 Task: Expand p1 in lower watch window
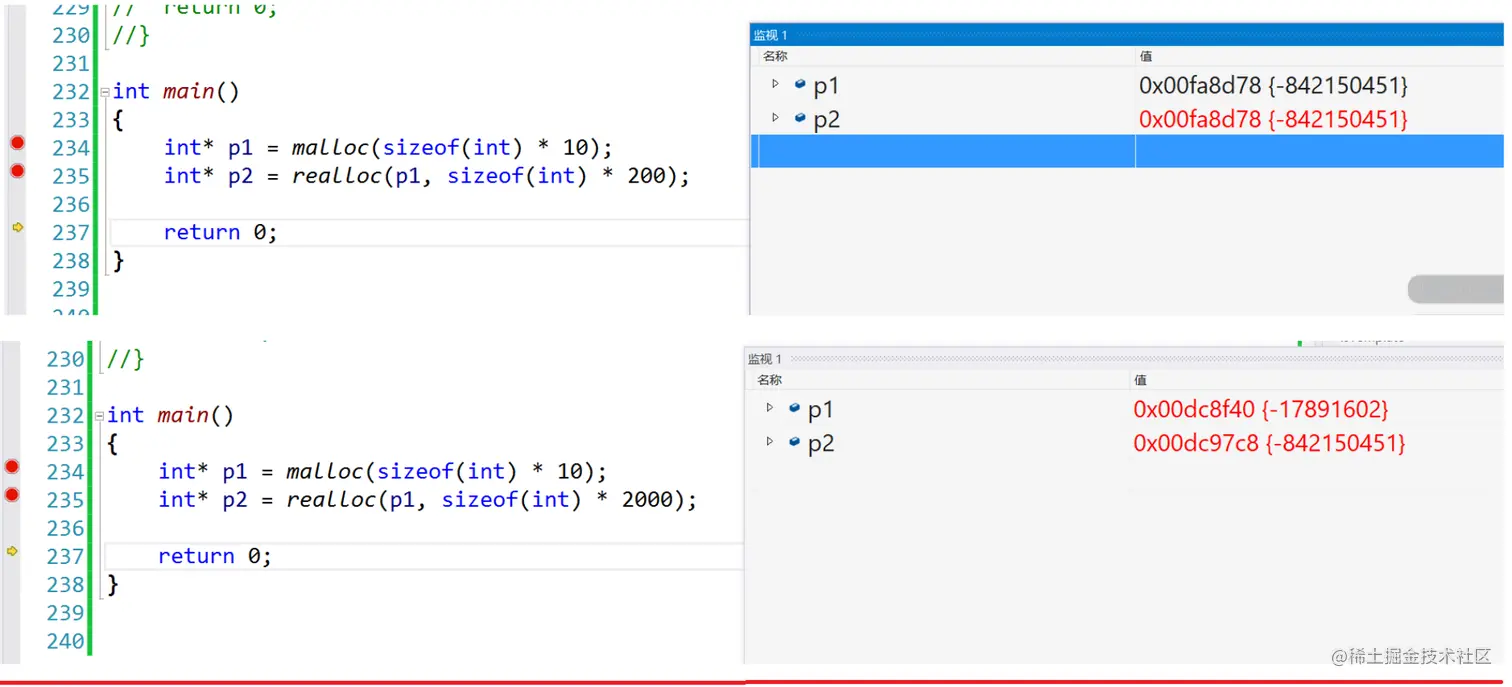(x=769, y=407)
